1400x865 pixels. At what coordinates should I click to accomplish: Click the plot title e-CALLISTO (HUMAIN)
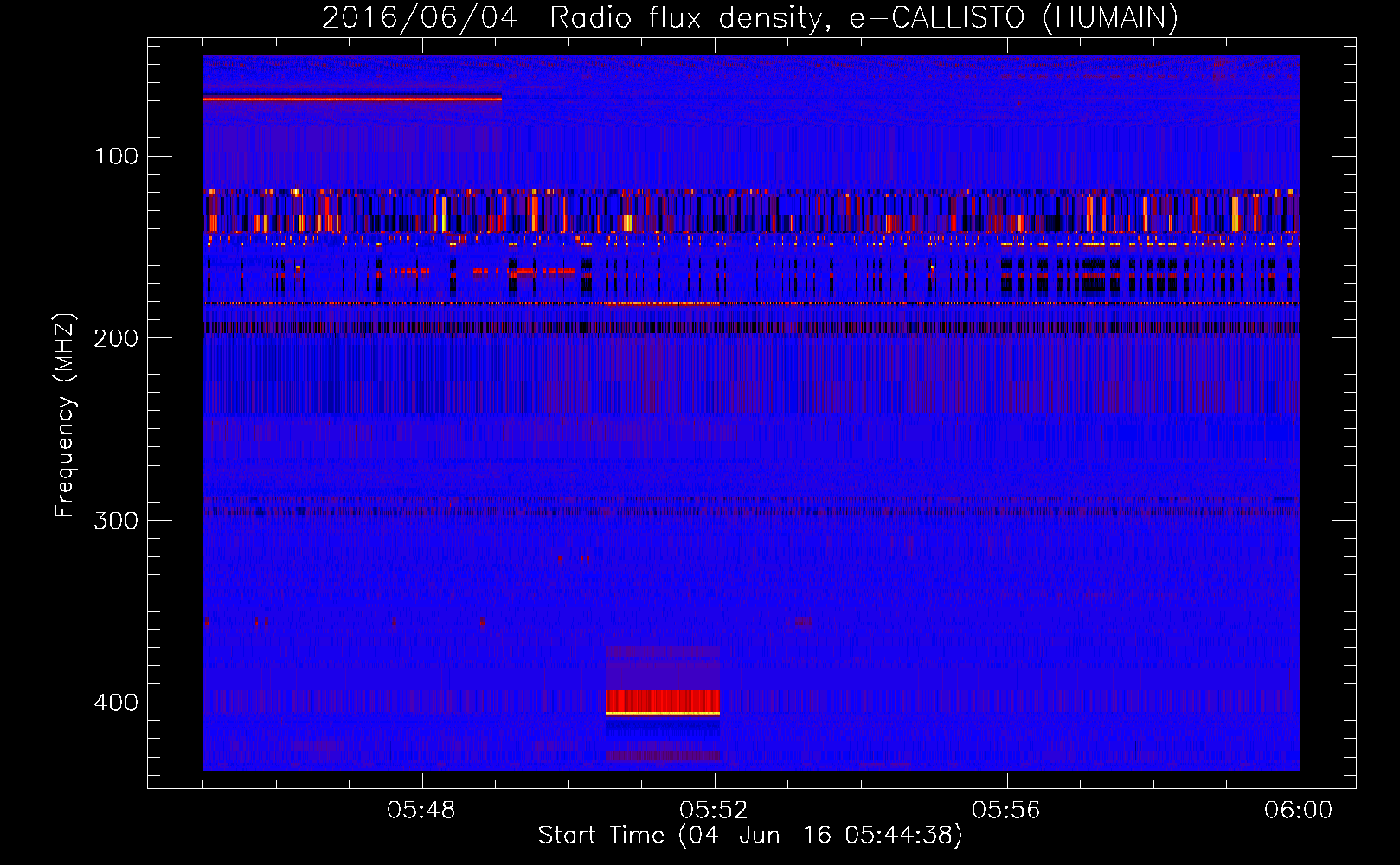point(1013,17)
